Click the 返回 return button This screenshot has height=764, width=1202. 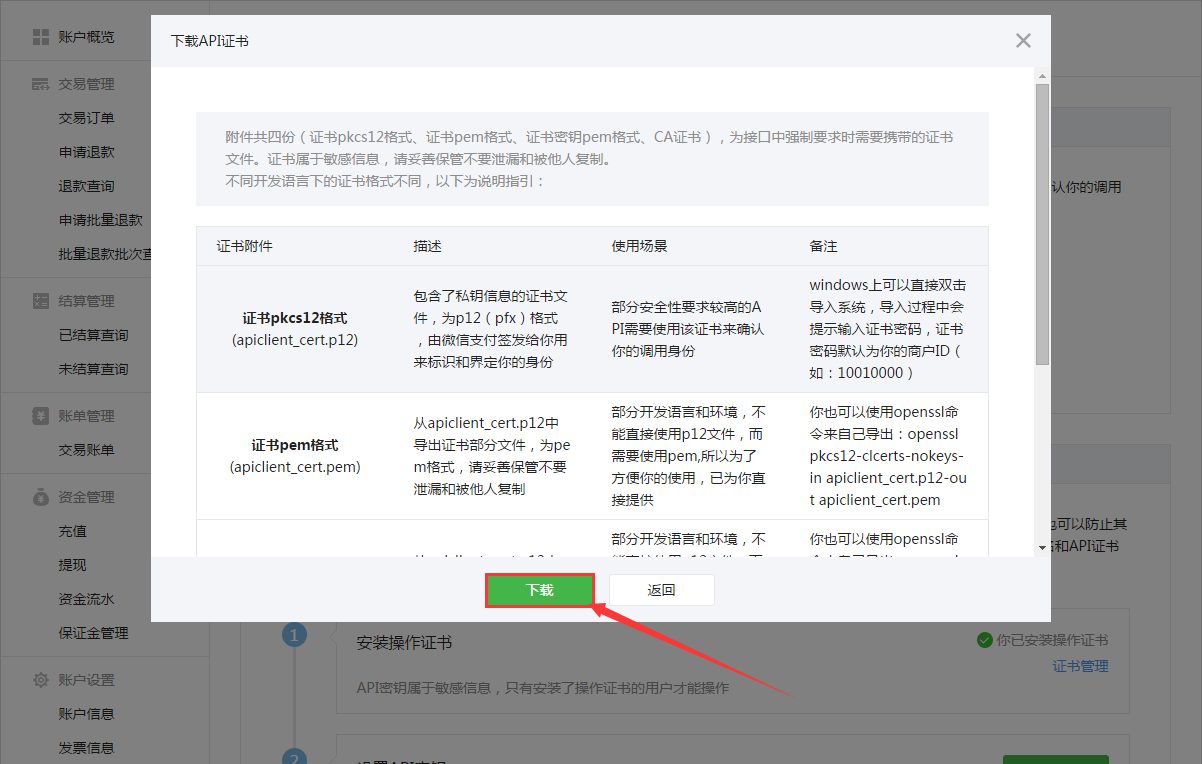(x=661, y=590)
